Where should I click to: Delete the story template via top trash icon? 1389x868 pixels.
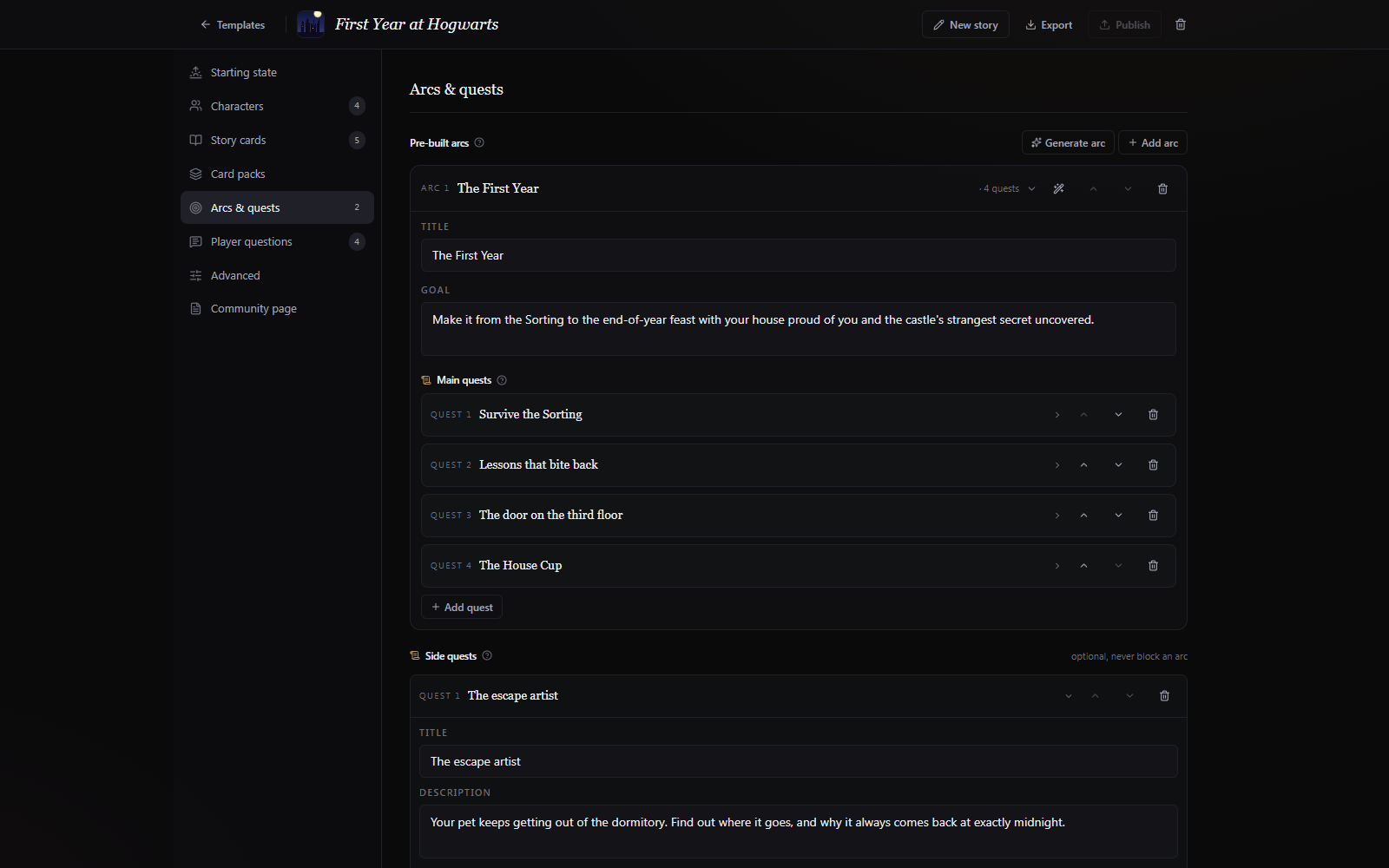1181,24
